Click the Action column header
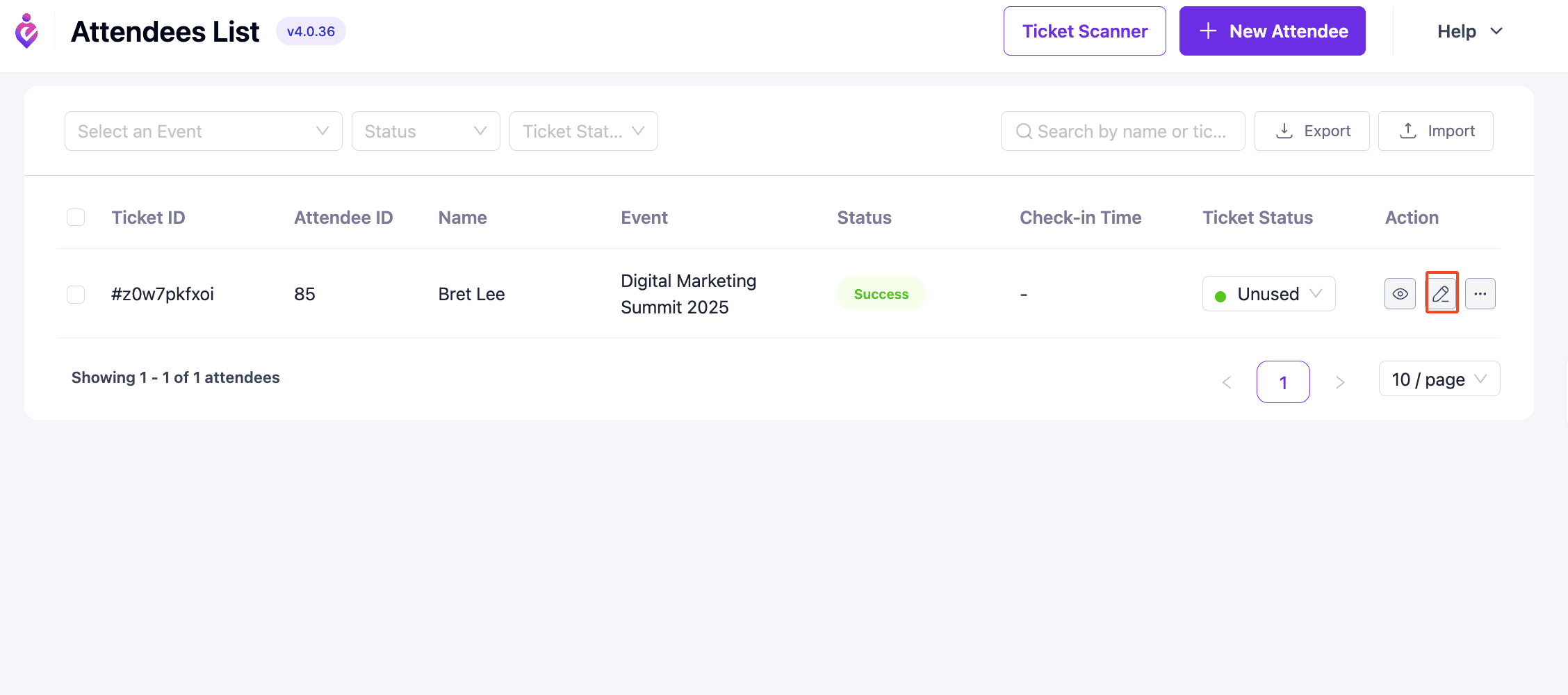This screenshot has width=1568, height=695. [x=1412, y=218]
